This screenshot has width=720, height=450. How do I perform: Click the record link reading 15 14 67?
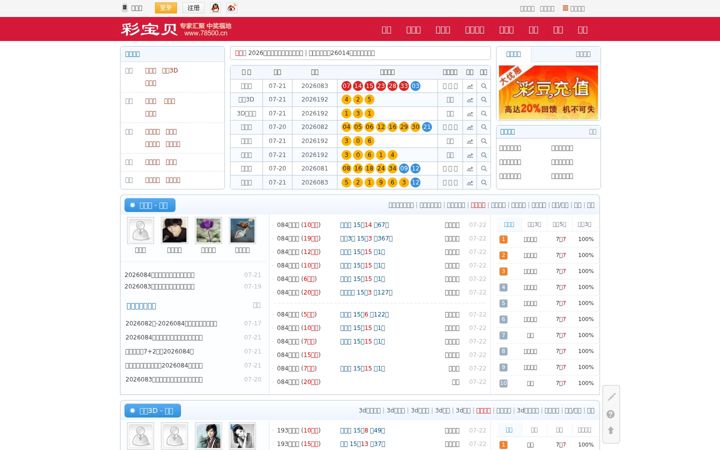[x=364, y=225]
